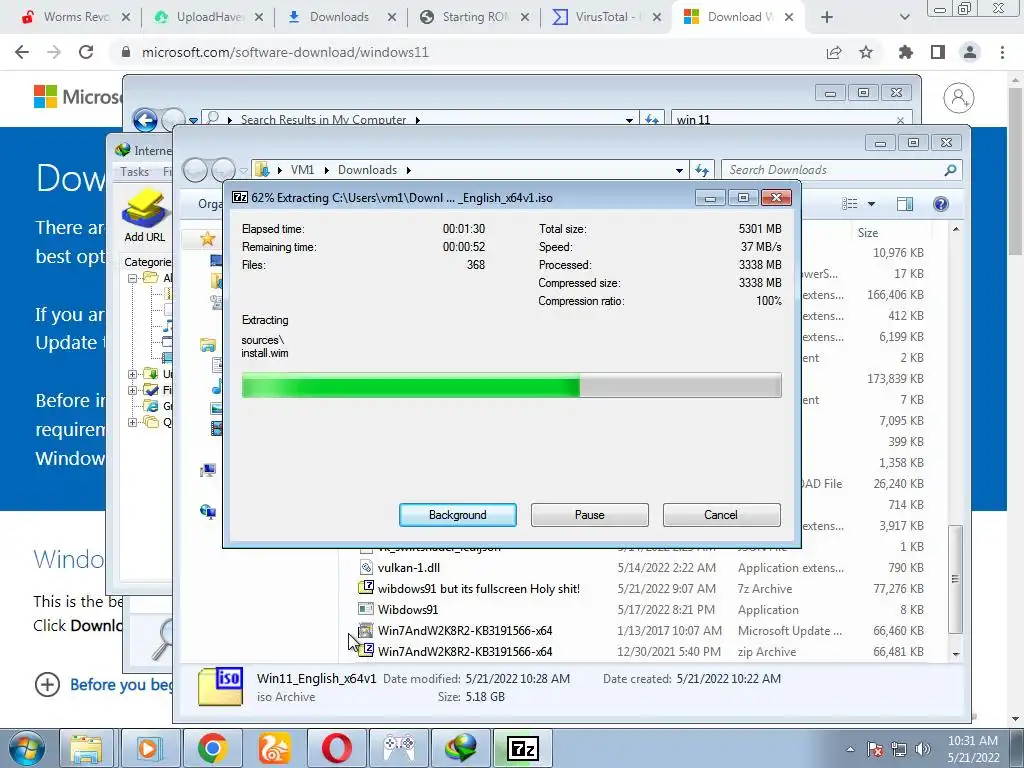Click Favorites star in Explorer navigation pane
Screen dimensions: 1024x768
pos(208,238)
